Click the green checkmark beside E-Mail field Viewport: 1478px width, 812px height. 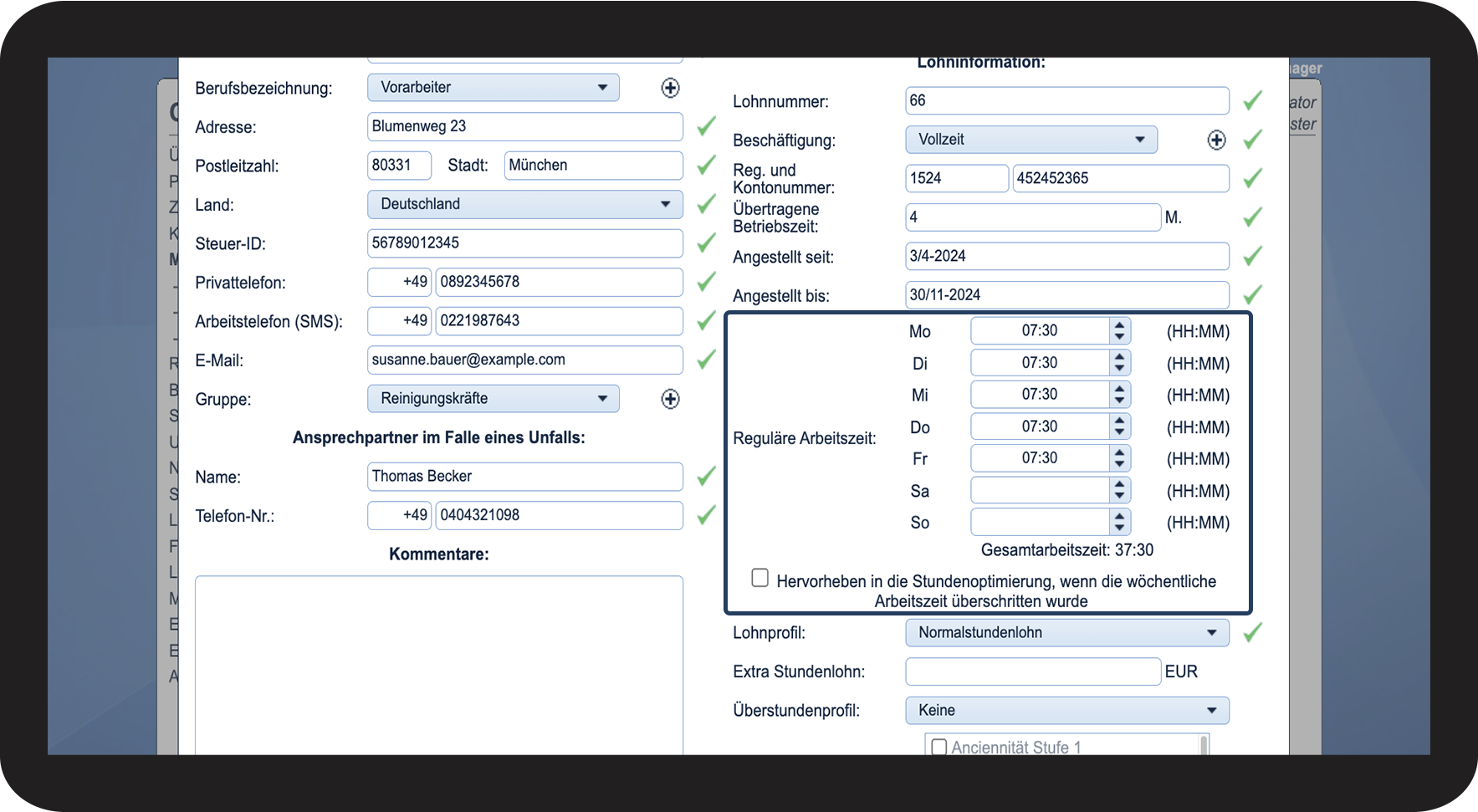pyautogui.click(x=706, y=360)
